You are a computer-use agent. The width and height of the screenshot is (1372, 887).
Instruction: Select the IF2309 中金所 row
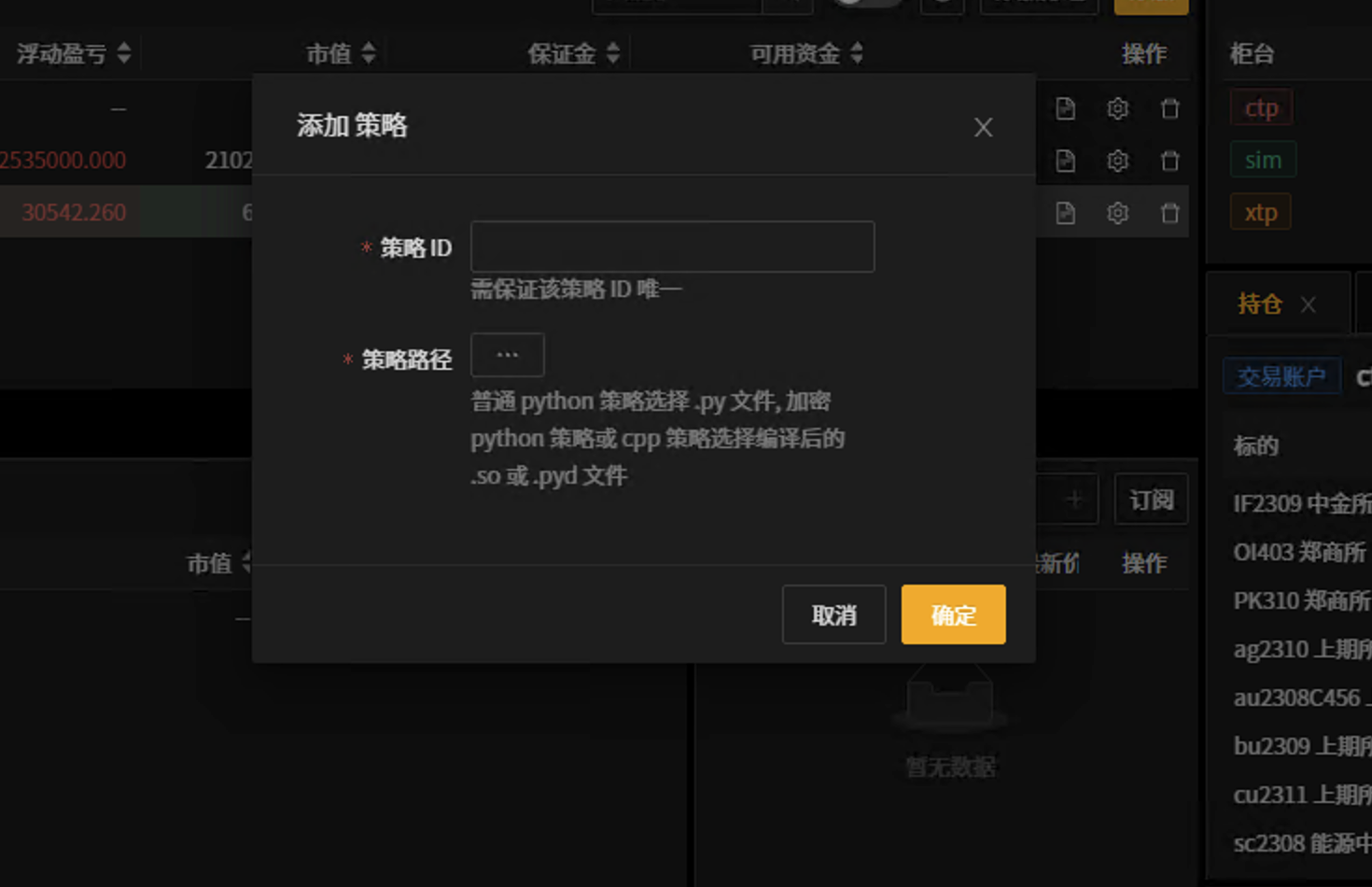point(1302,504)
